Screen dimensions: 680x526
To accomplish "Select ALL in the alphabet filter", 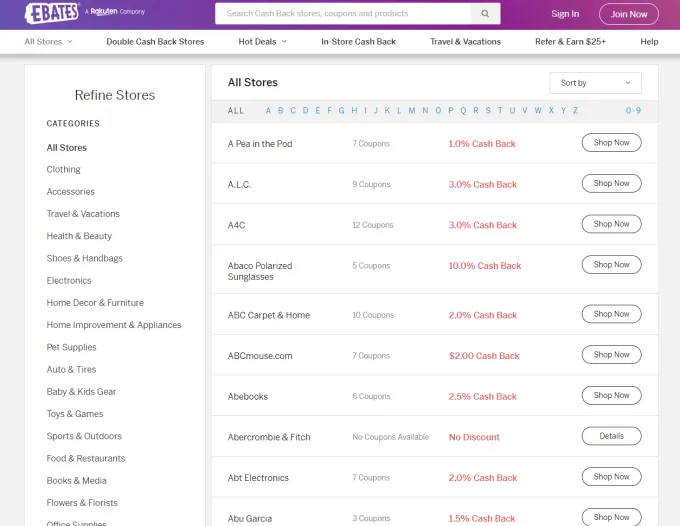I will (236, 111).
